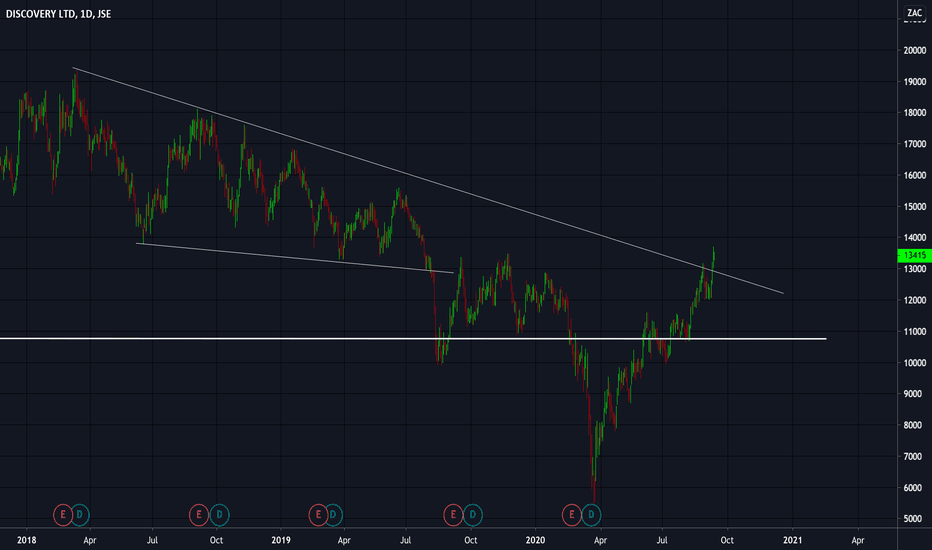The height and width of the screenshot is (550, 932).
Task: Select the lower descending wedge trendline
Action: coord(295,258)
